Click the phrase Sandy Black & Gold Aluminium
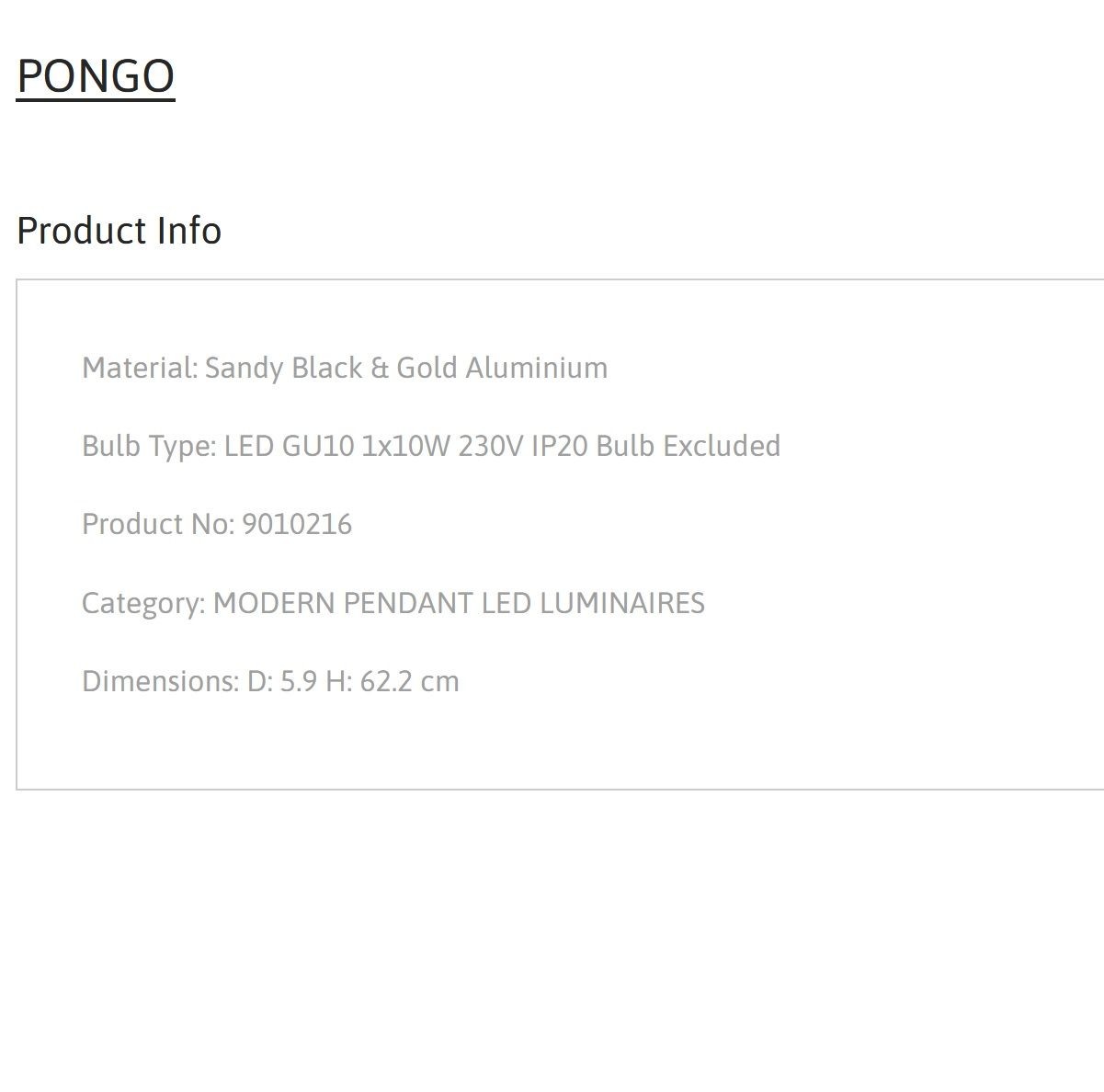The image size is (1104, 1092). pyautogui.click(x=406, y=368)
